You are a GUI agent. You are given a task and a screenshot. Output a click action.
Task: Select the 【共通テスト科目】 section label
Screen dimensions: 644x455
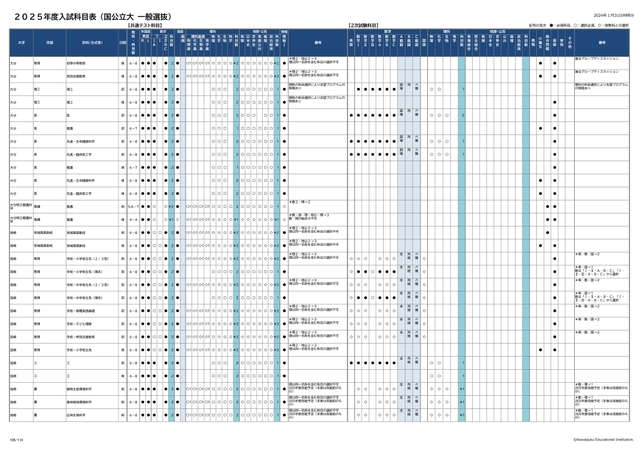(146, 24)
